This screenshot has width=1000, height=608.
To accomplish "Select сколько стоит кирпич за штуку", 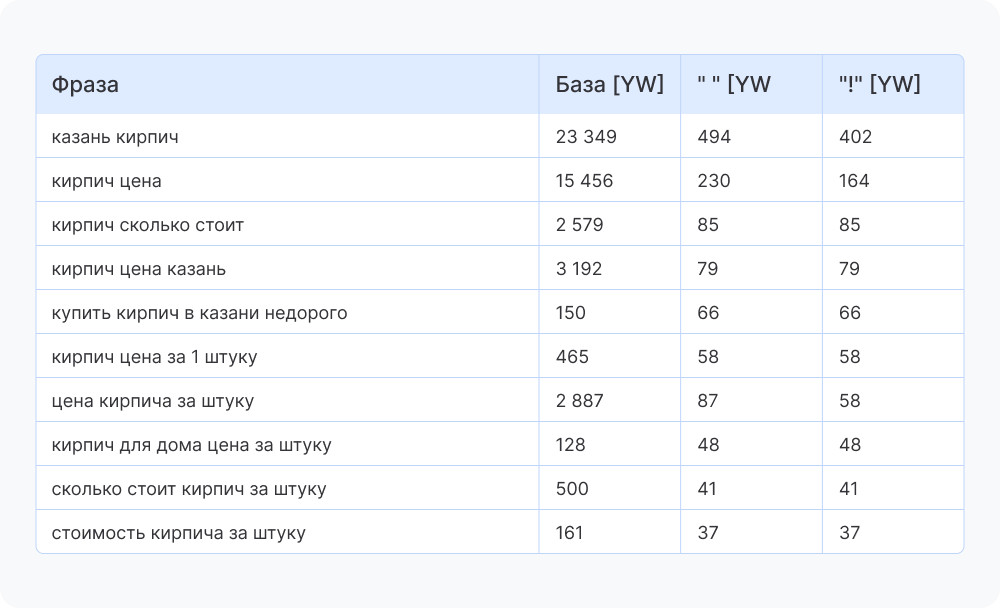I will 188,489.
